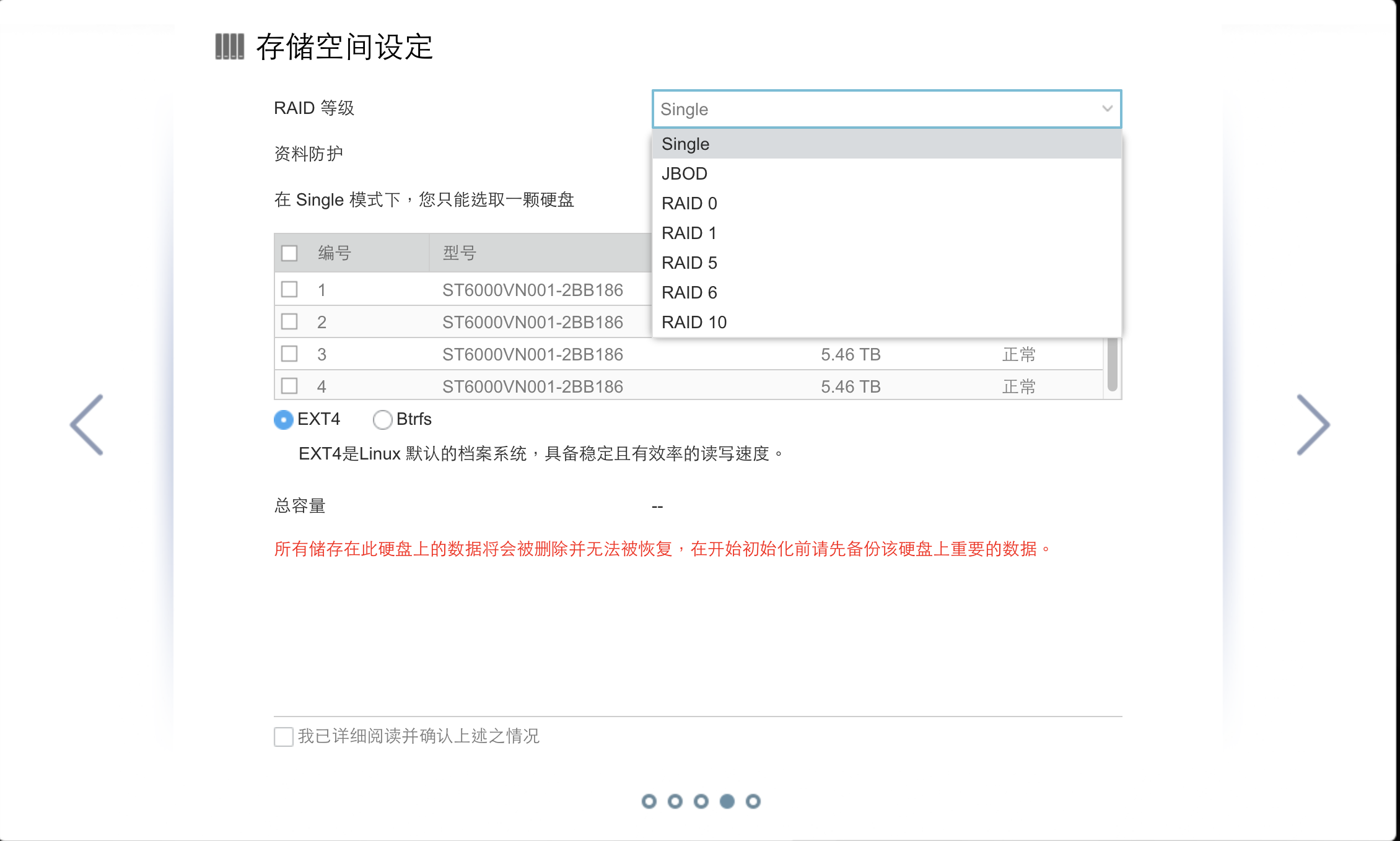Toggle the select-all disks header checkbox
This screenshot has width=1400, height=841.
coord(289,253)
